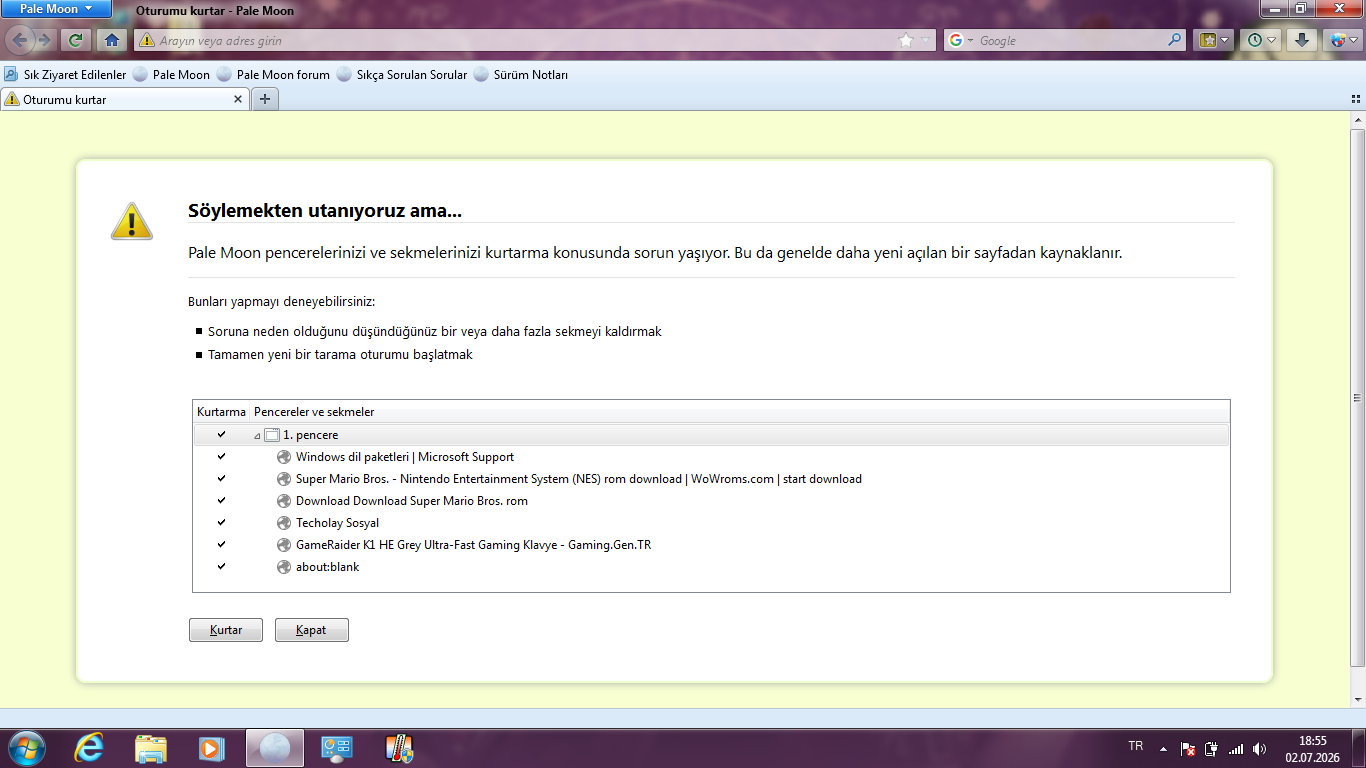1366x768 pixels.
Task: Click the 'Pencereler ve sekmeler' column header
Action: click(739, 412)
